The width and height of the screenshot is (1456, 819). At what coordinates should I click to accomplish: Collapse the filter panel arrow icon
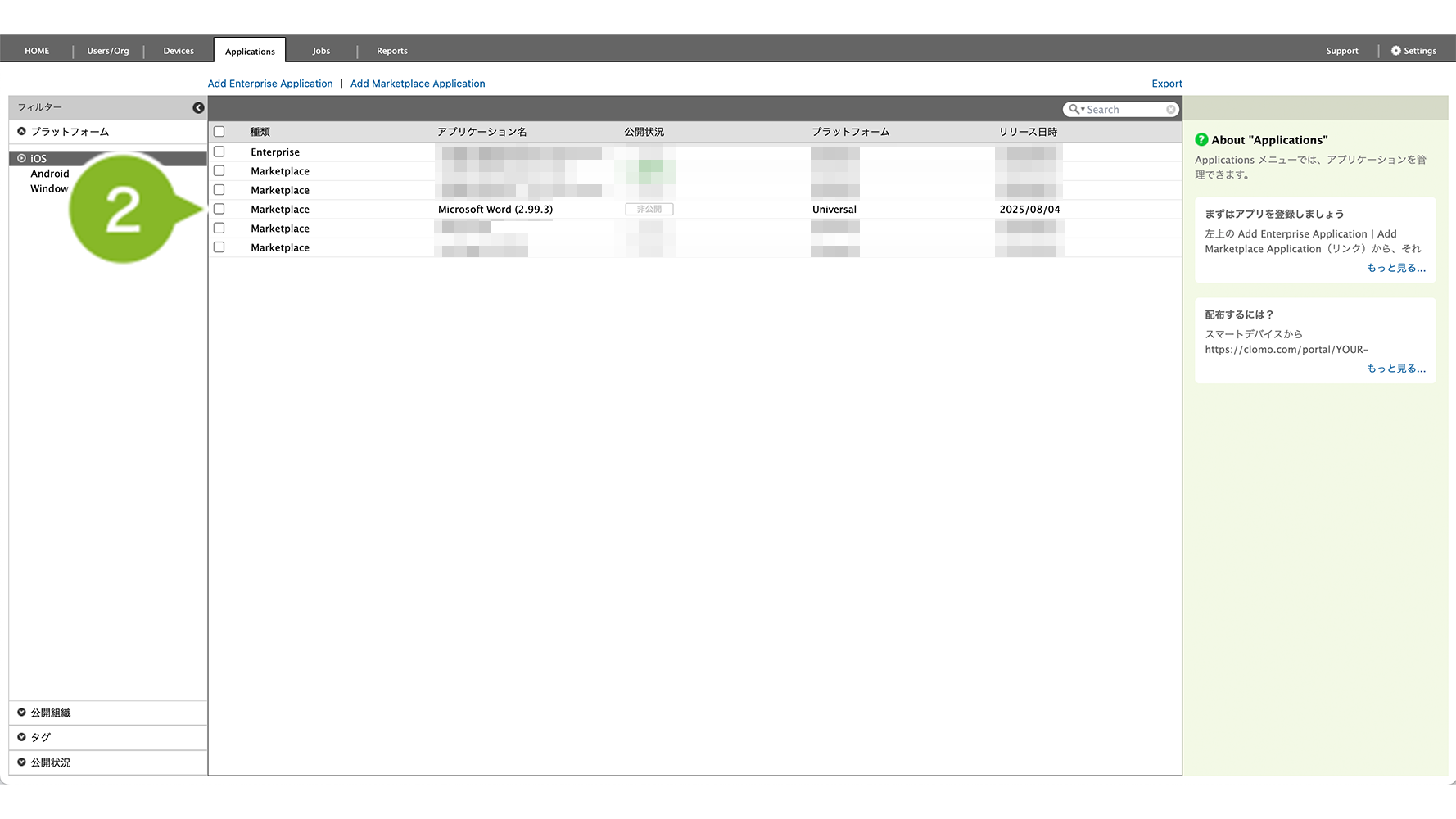[x=198, y=108]
